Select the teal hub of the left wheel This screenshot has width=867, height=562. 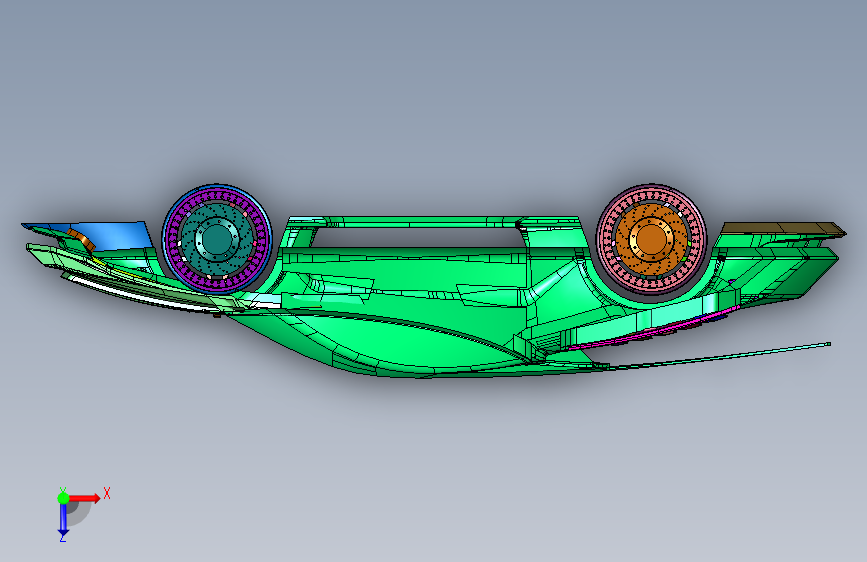[217, 239]
